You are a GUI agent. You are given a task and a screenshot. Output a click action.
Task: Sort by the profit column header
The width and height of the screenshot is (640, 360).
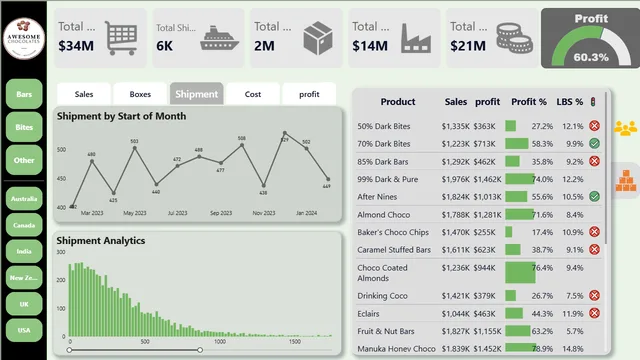(x=487, y=102)
